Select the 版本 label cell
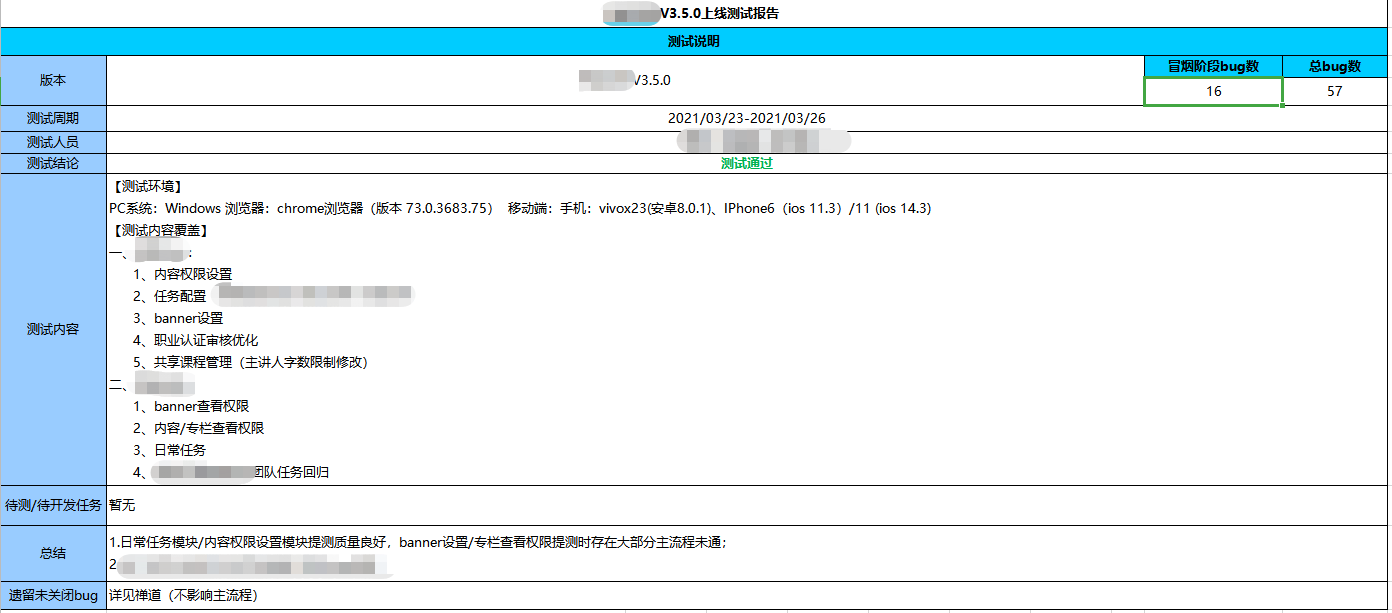 point(53,80)
